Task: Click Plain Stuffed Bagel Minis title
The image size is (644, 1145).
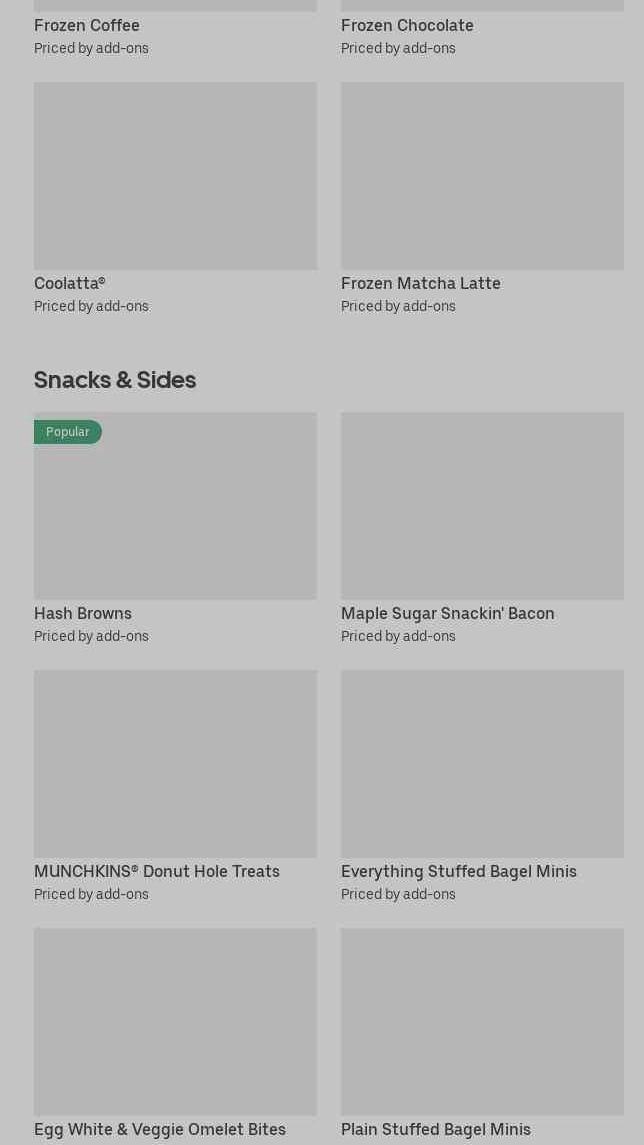Action: [435, 1129]
